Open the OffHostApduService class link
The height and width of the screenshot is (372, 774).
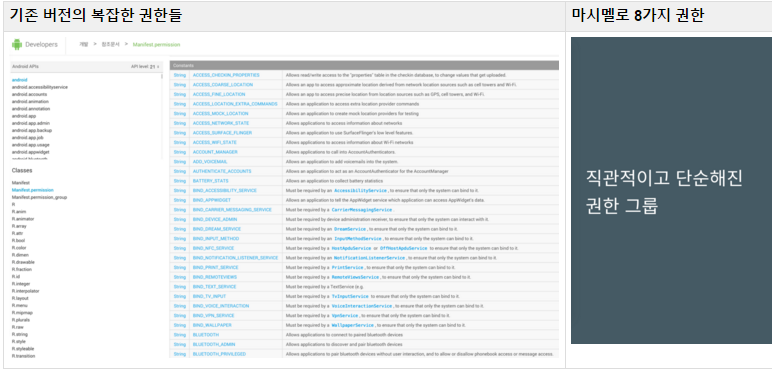pos(403,248)
